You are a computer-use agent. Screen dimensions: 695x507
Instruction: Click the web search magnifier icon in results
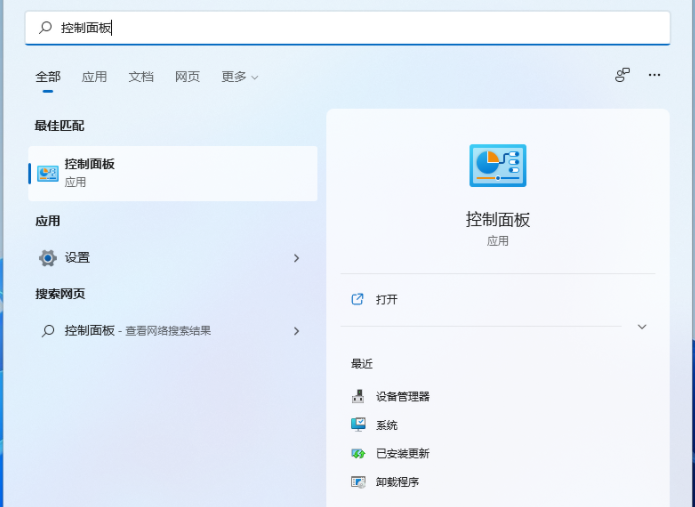[x=47, y=331]
